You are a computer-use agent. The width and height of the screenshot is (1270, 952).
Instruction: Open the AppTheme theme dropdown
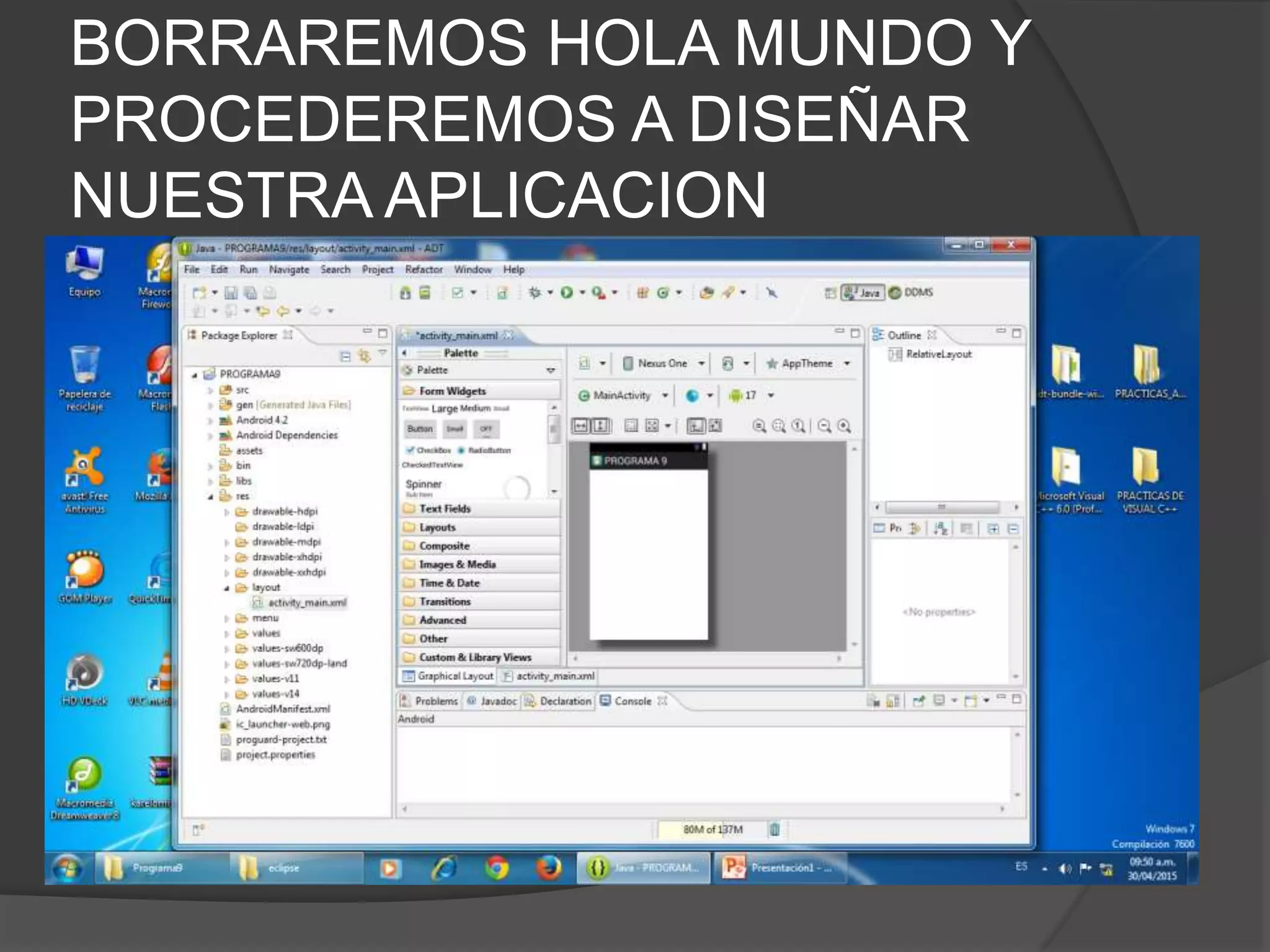coord(809,363)
